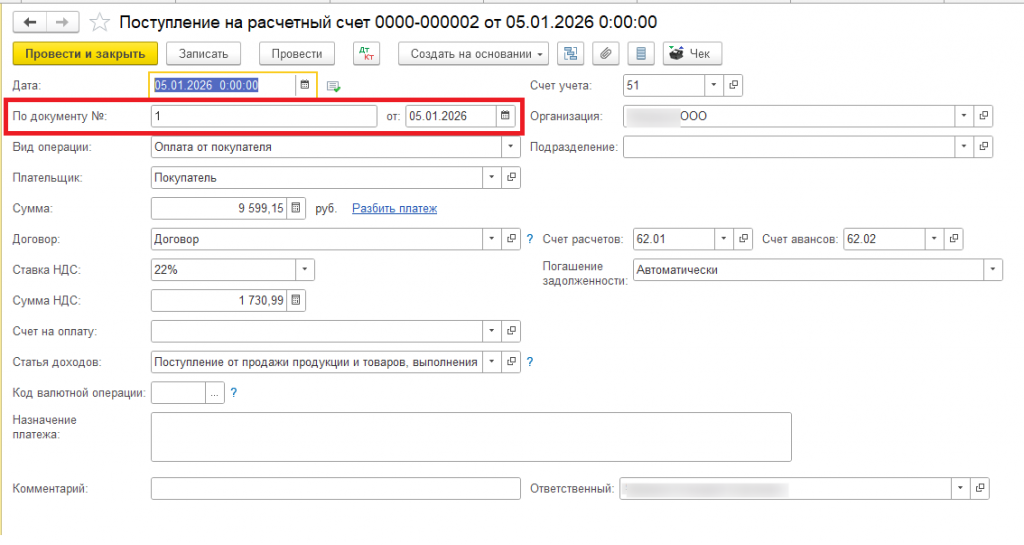1024x545 pixels.
Task: Click the Записать button
Action: (203, 54)
